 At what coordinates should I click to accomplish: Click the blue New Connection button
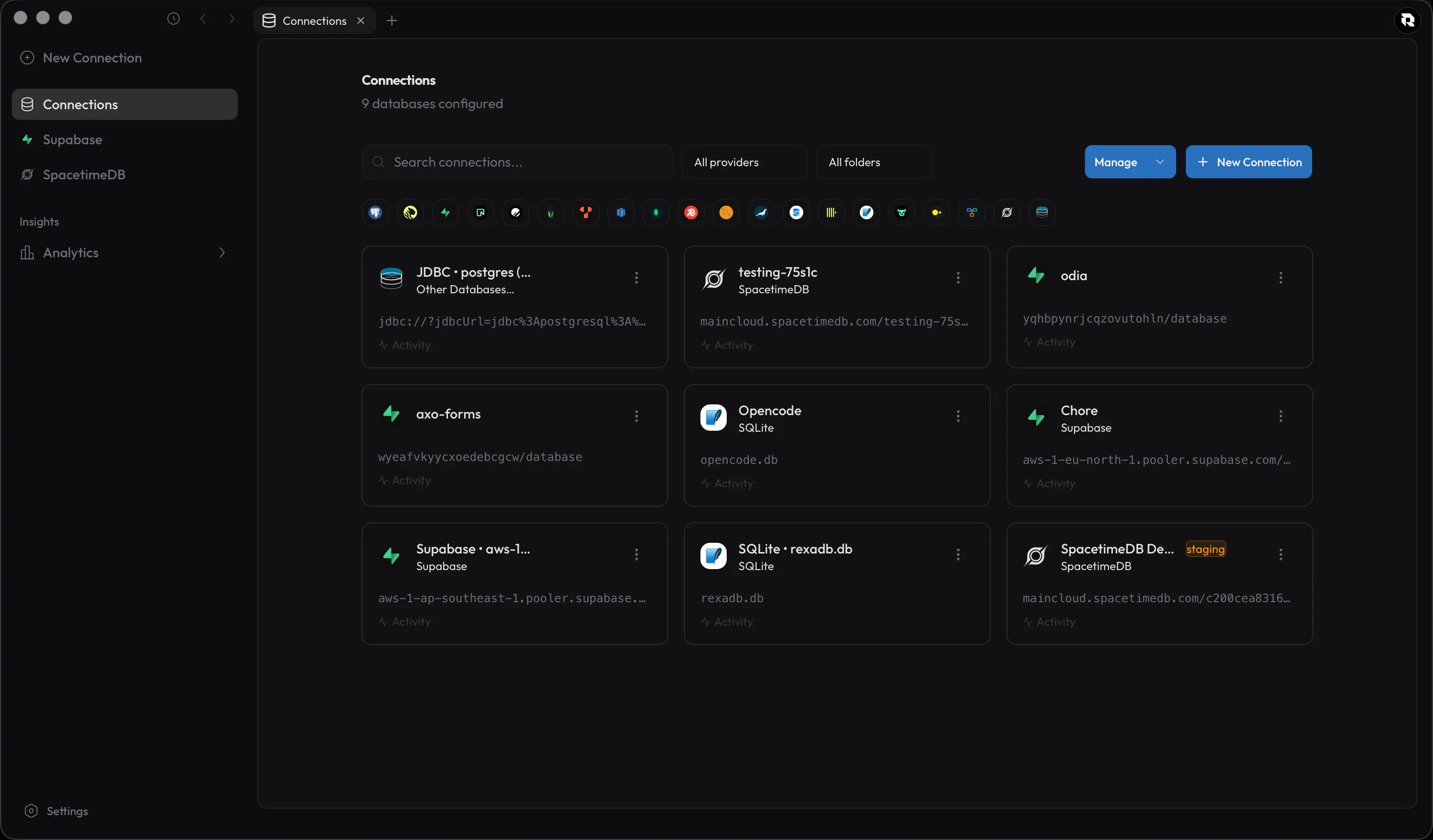tap(1249, 162)
